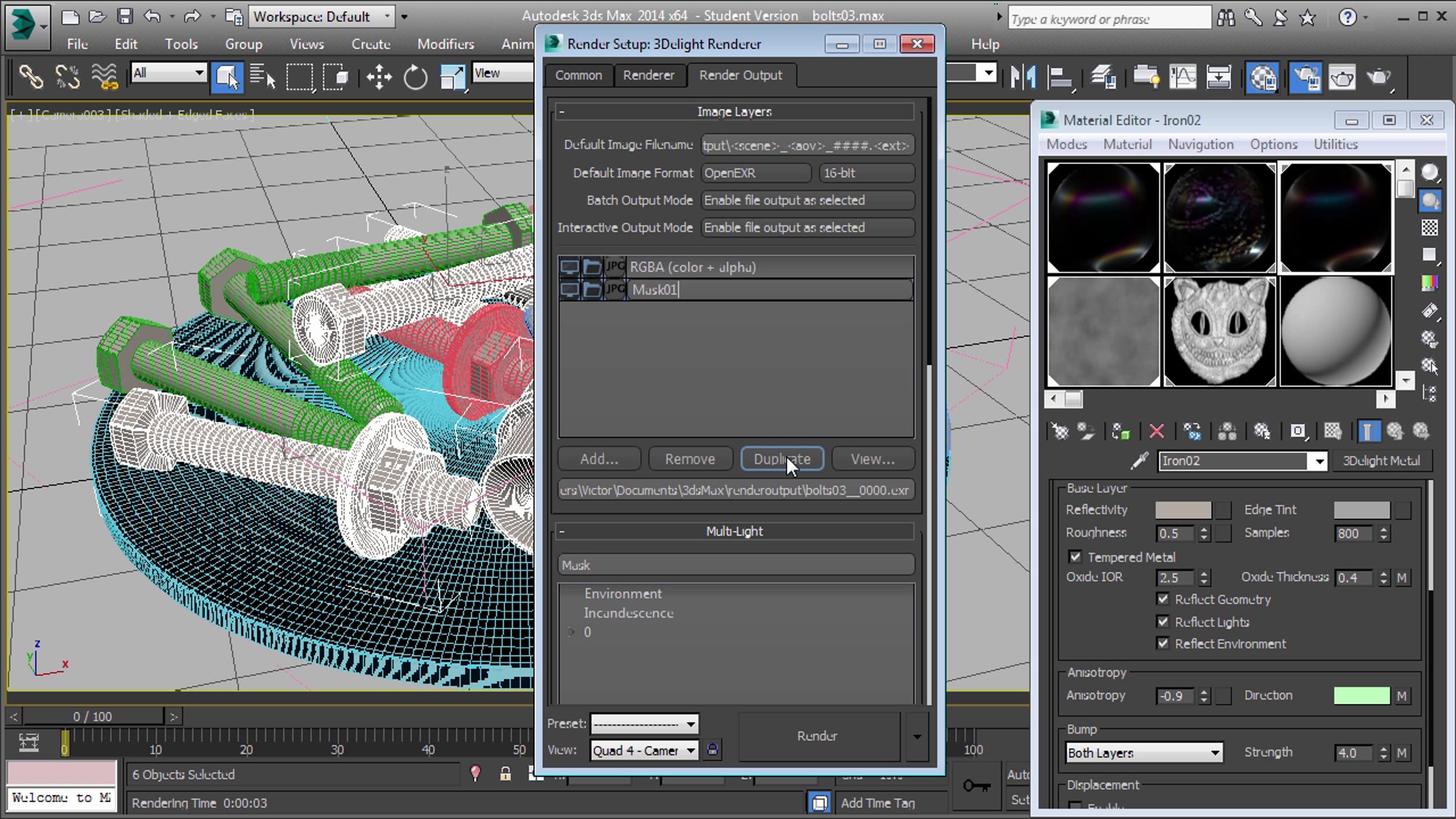
Task: Click the Get Material icon
Action: pos(1060,431)
